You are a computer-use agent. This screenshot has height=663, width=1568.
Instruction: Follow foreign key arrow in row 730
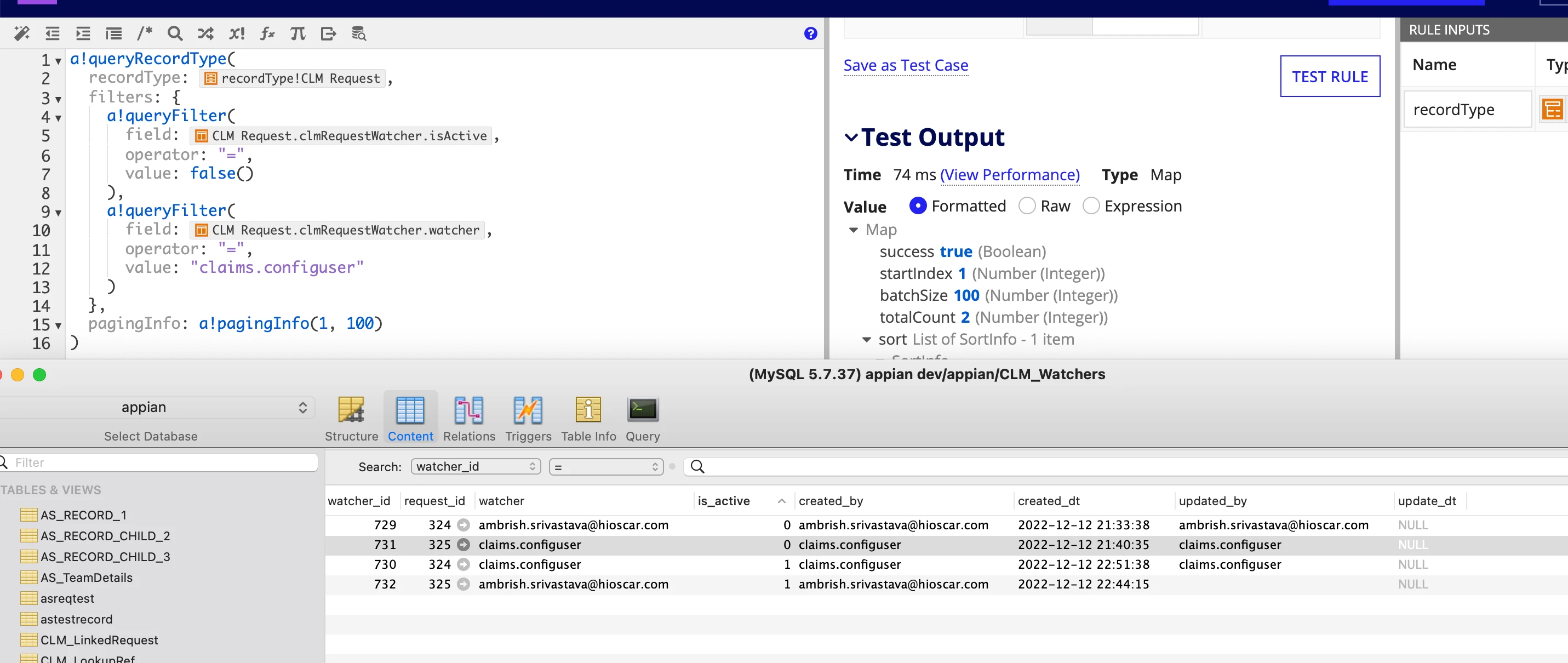(463, 564)
